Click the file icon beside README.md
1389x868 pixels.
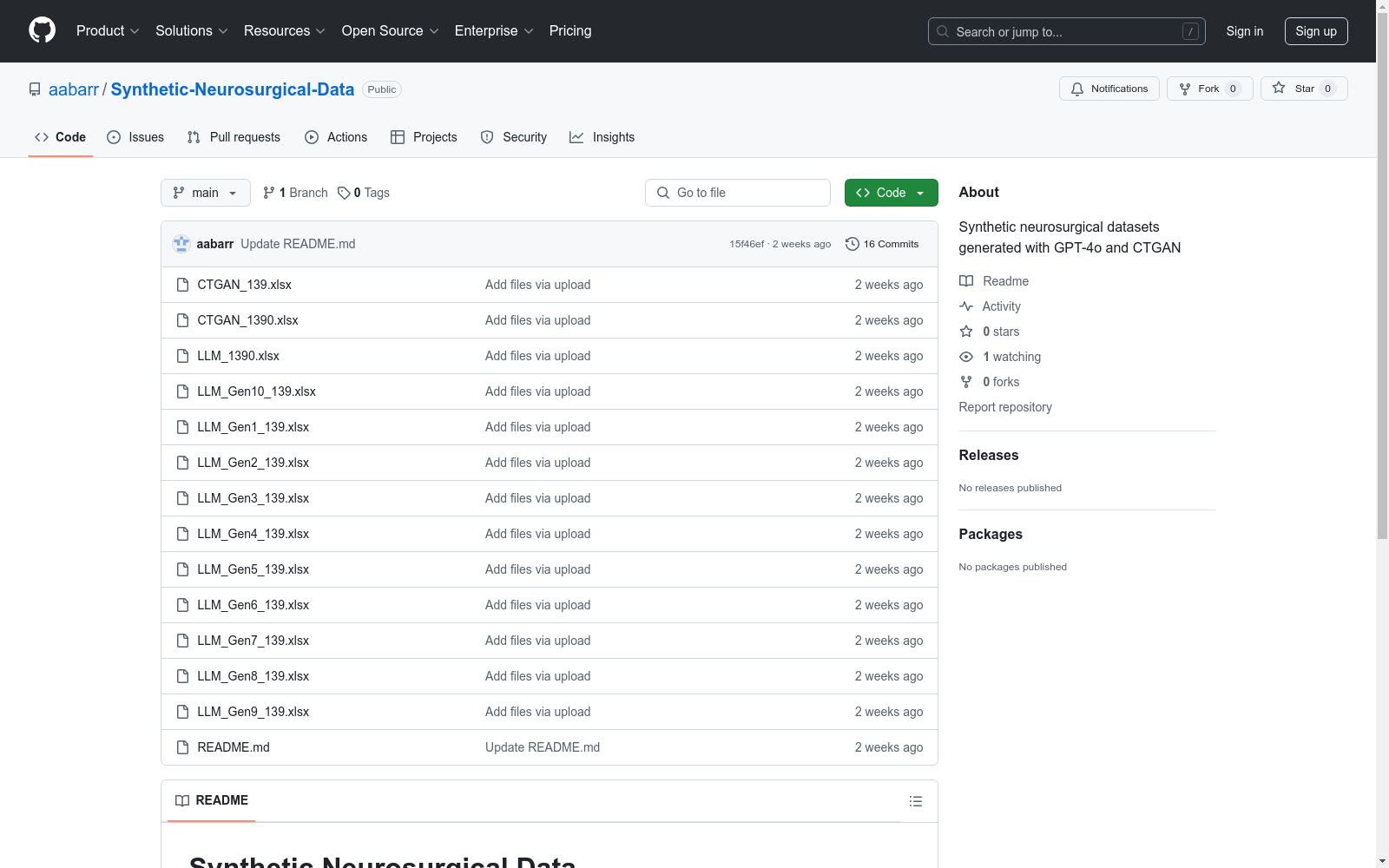182,747
